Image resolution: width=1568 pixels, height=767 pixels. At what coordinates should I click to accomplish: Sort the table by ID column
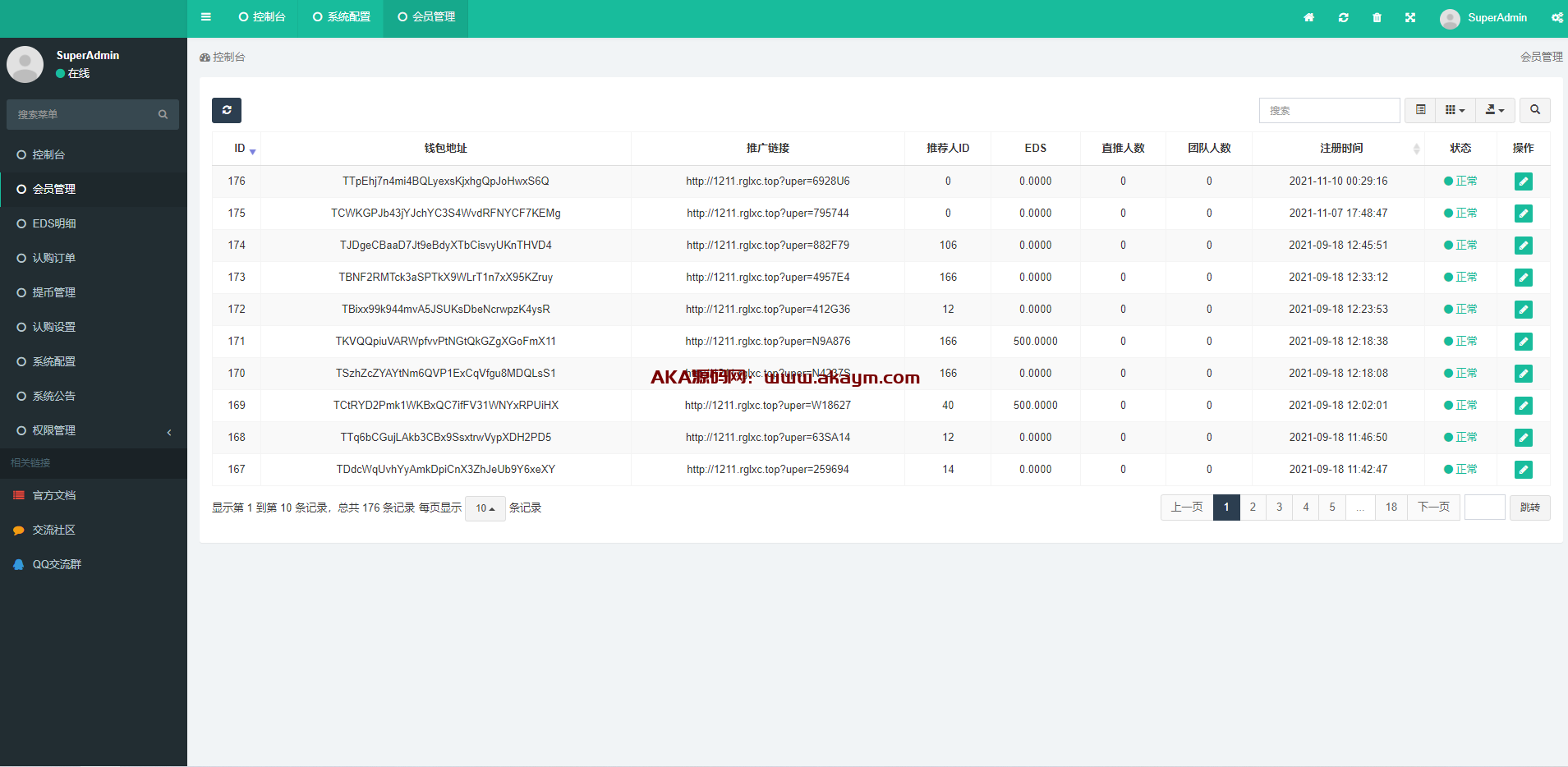240,149
